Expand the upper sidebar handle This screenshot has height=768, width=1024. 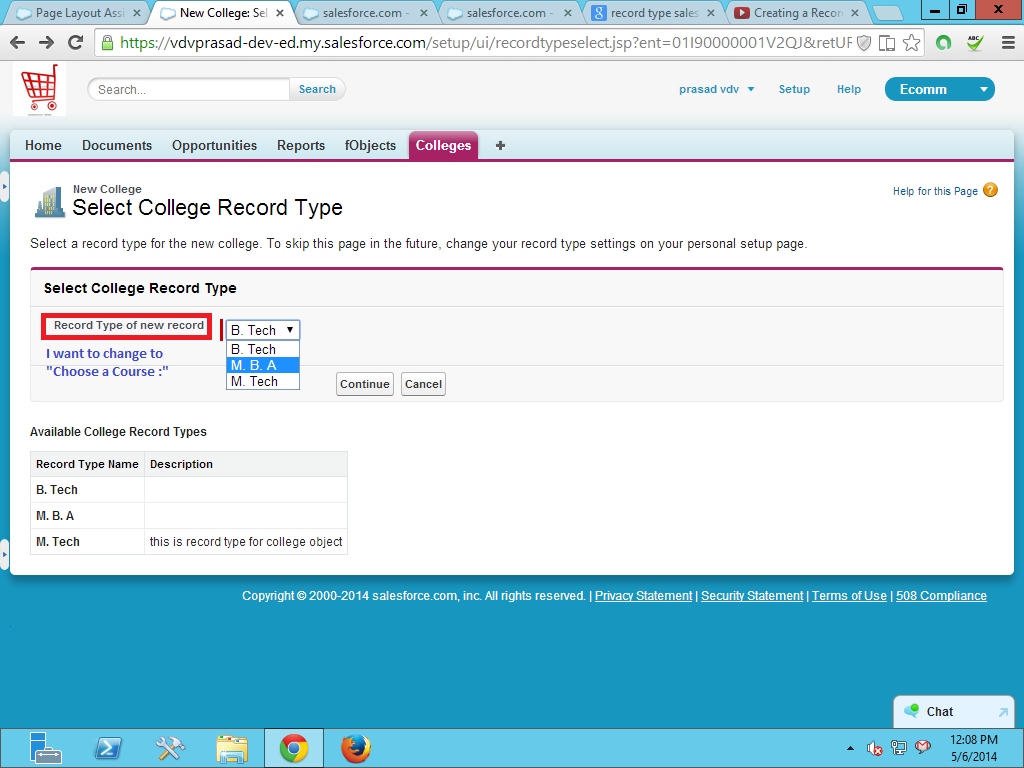click(4, 187)
